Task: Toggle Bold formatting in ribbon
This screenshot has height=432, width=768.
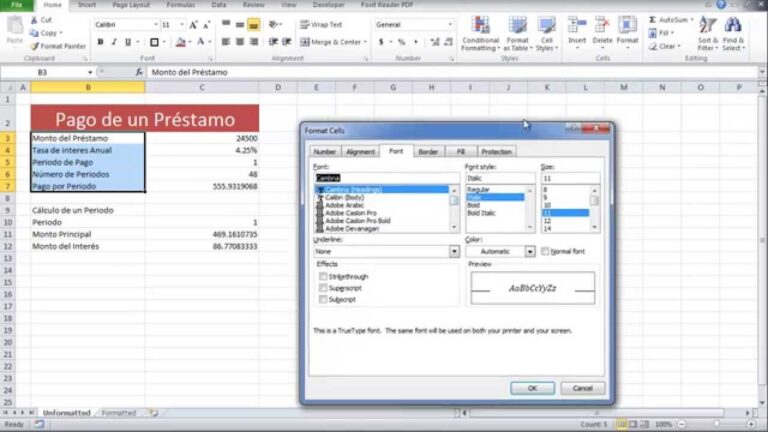Action: click(x=100, y=42)
